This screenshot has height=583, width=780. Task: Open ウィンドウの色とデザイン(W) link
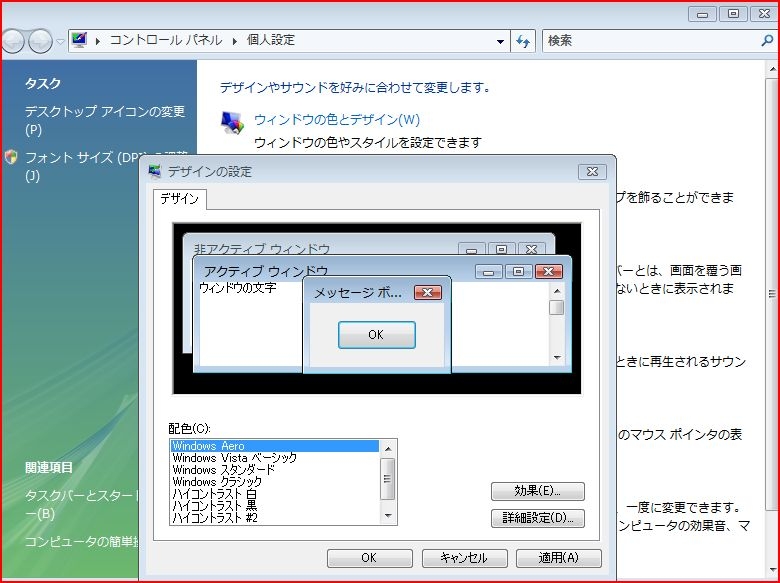(337, 119)
